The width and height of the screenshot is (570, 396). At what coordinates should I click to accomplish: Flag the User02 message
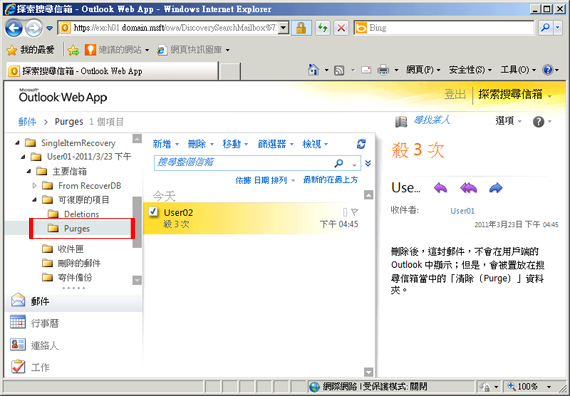click(355, 211)
